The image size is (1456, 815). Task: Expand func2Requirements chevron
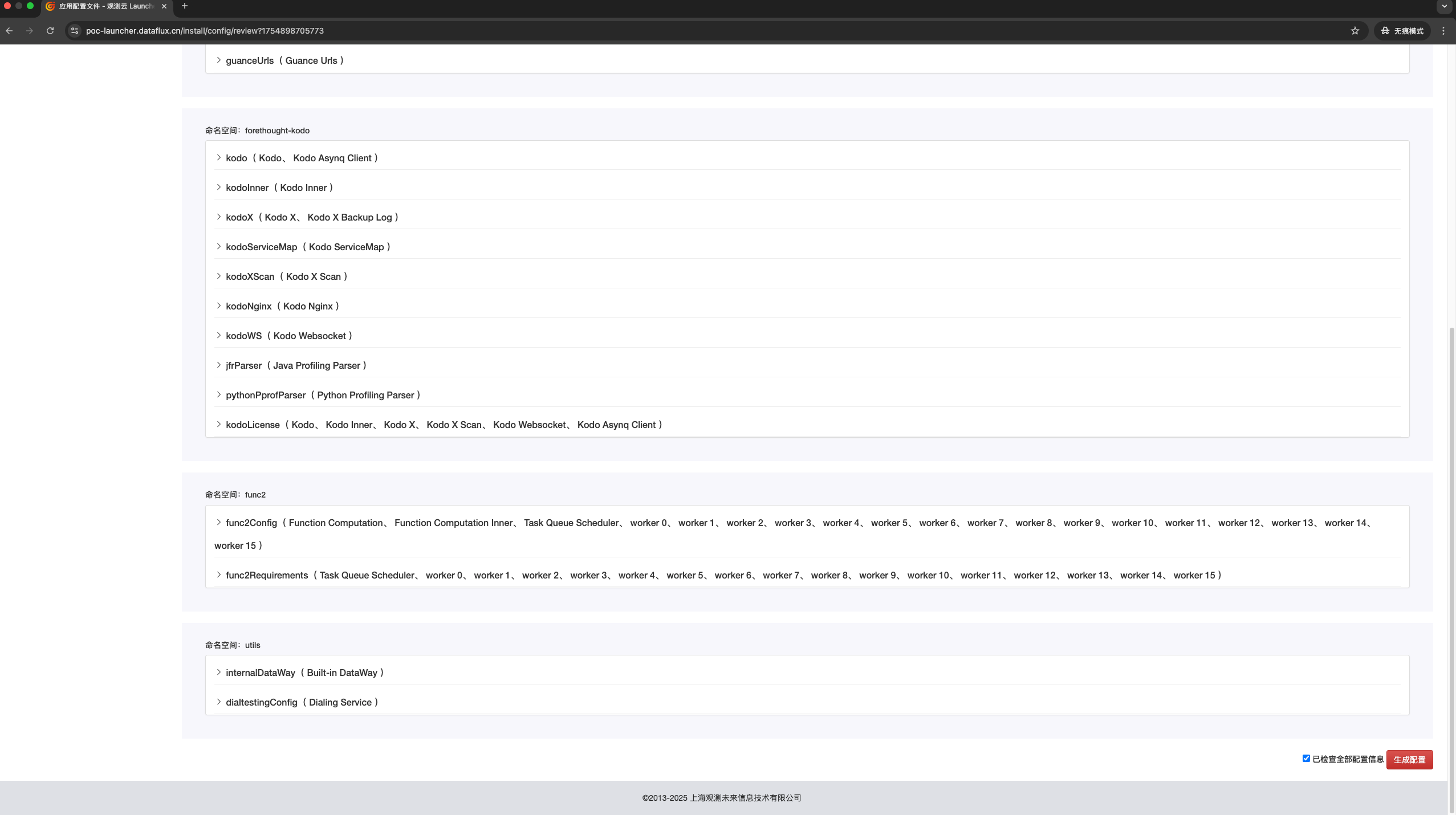tap(218, 574)
